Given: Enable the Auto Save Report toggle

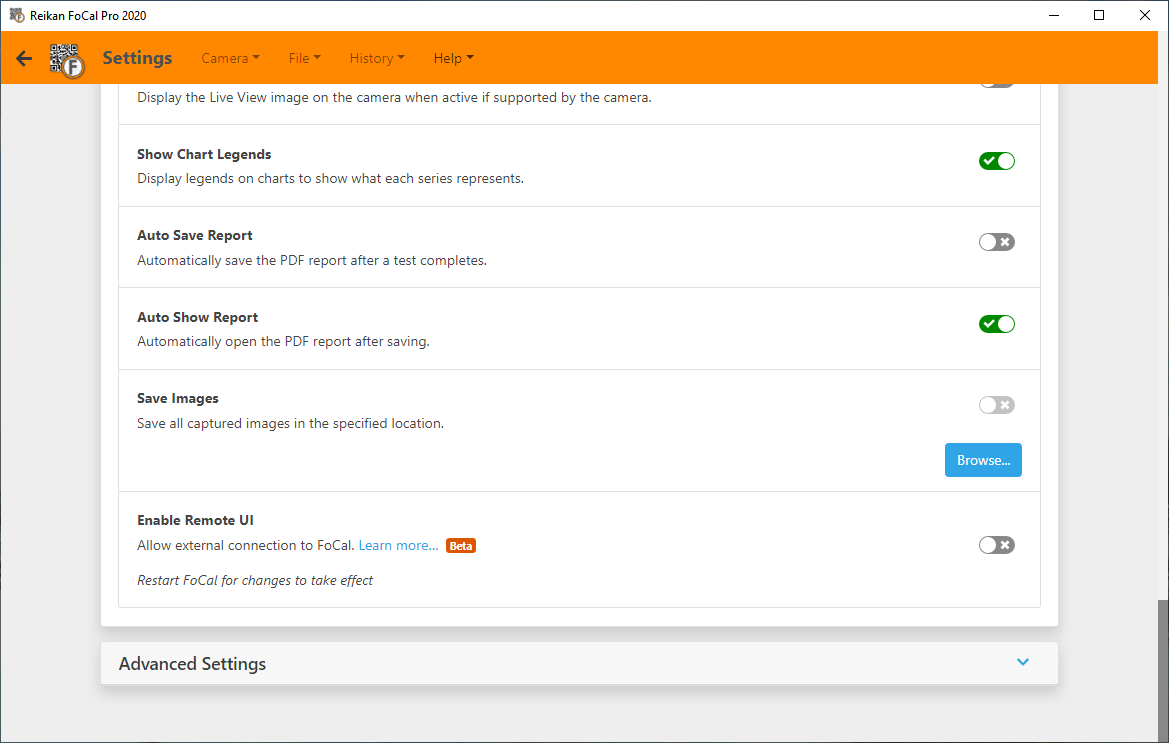Looking at the screenshot, I should 997,242.
